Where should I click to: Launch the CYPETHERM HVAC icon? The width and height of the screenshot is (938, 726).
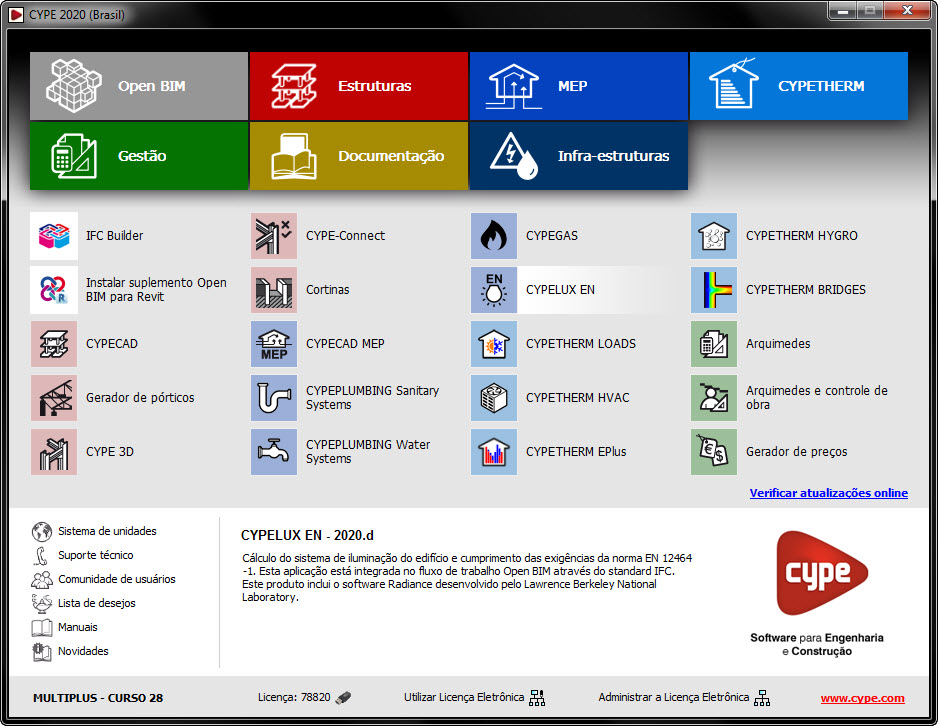point(494,398)
